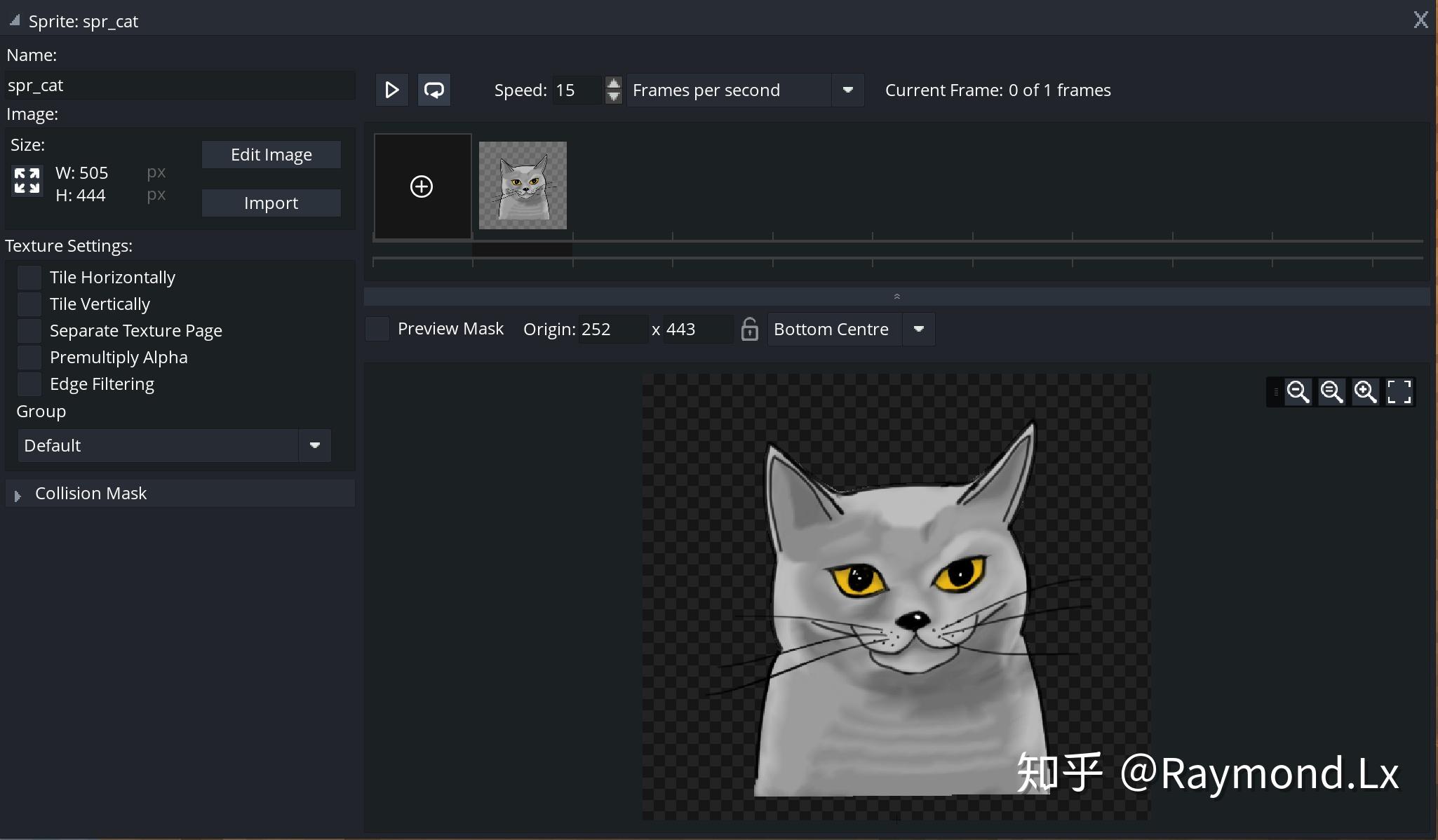Reset preview zoom to 100%
1438x840 pixels.
click(1331, 391)
